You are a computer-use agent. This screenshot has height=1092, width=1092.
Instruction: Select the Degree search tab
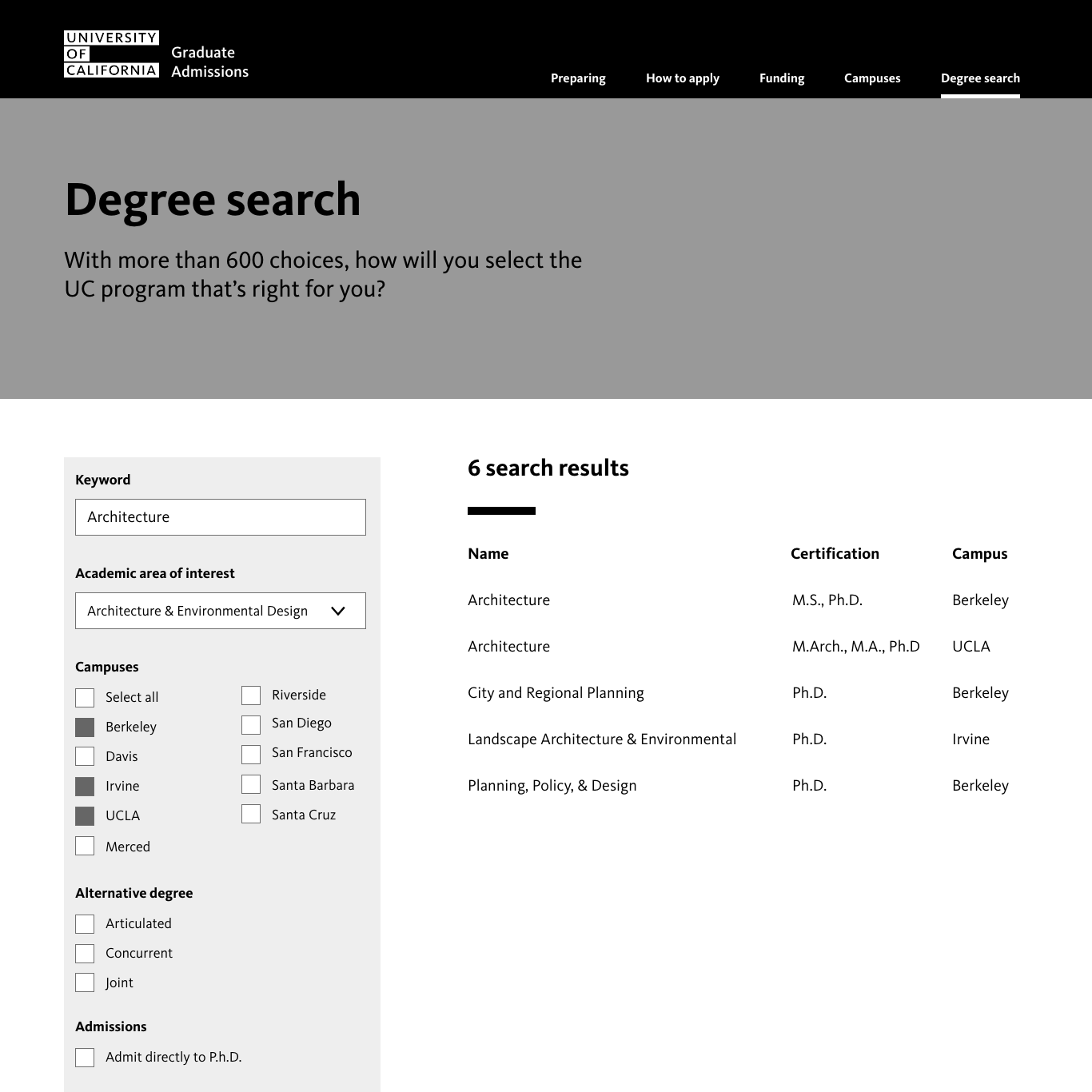[x=980, y=78]
